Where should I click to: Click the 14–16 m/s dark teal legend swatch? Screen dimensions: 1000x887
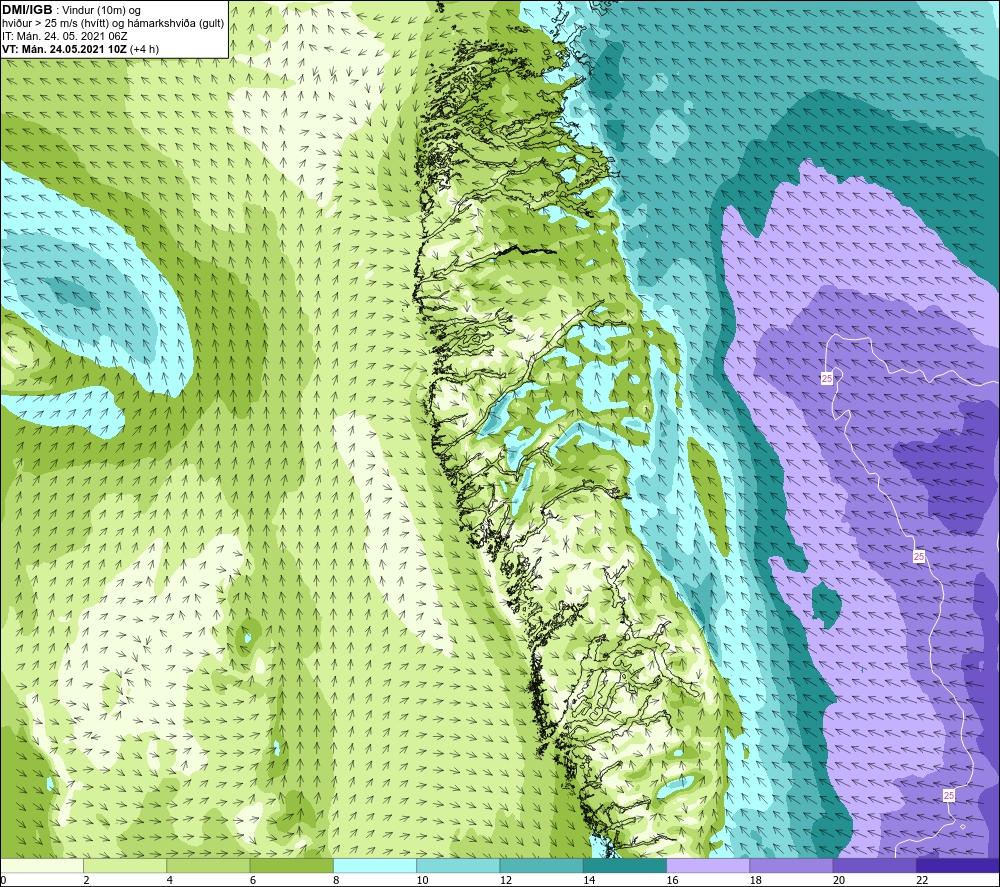624,866
